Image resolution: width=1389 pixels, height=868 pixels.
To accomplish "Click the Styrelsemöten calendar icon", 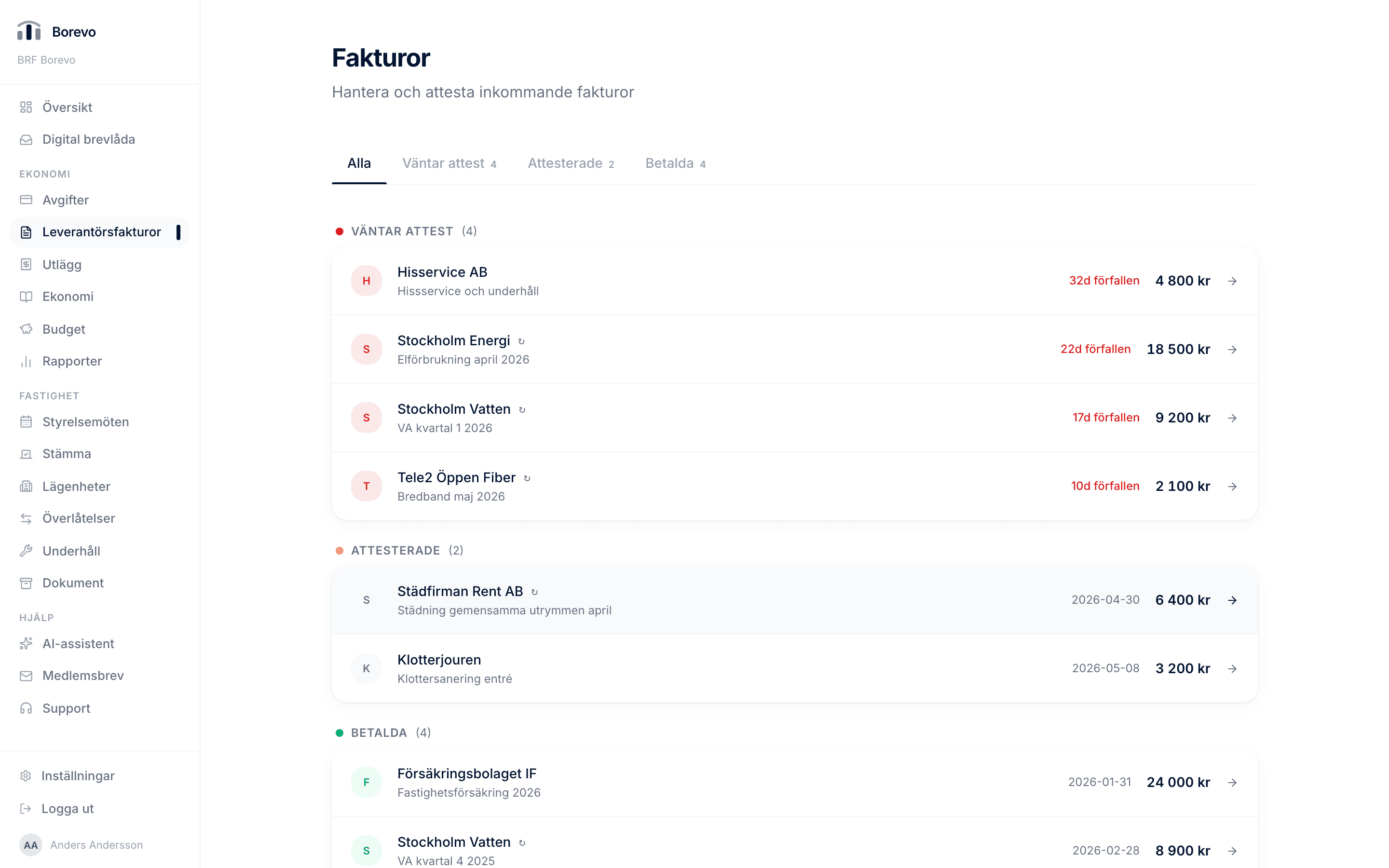I will 26,422.
